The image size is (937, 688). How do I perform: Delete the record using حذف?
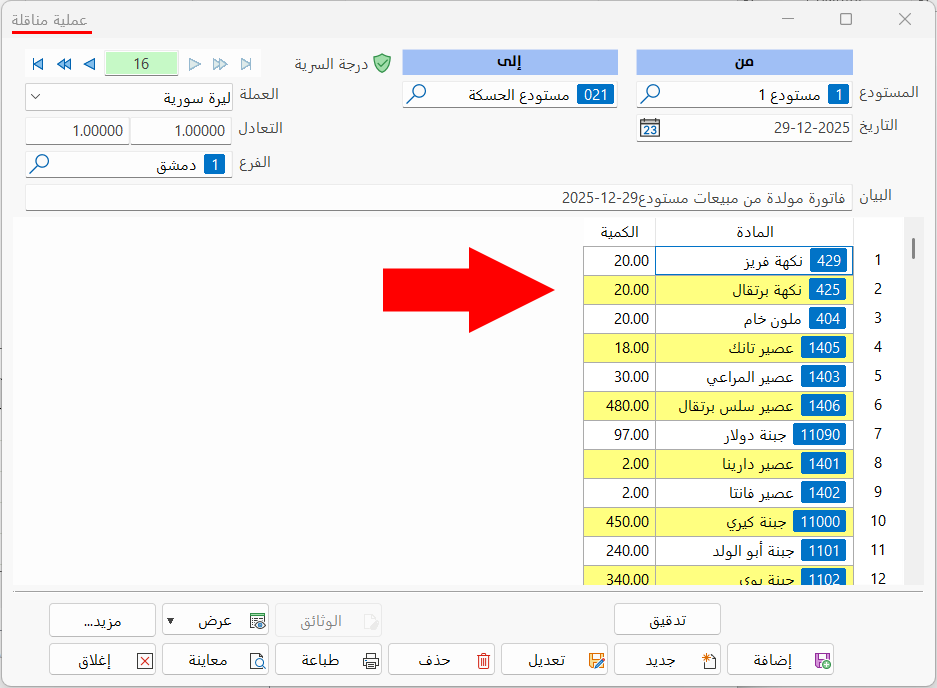[x=441, y=659]
